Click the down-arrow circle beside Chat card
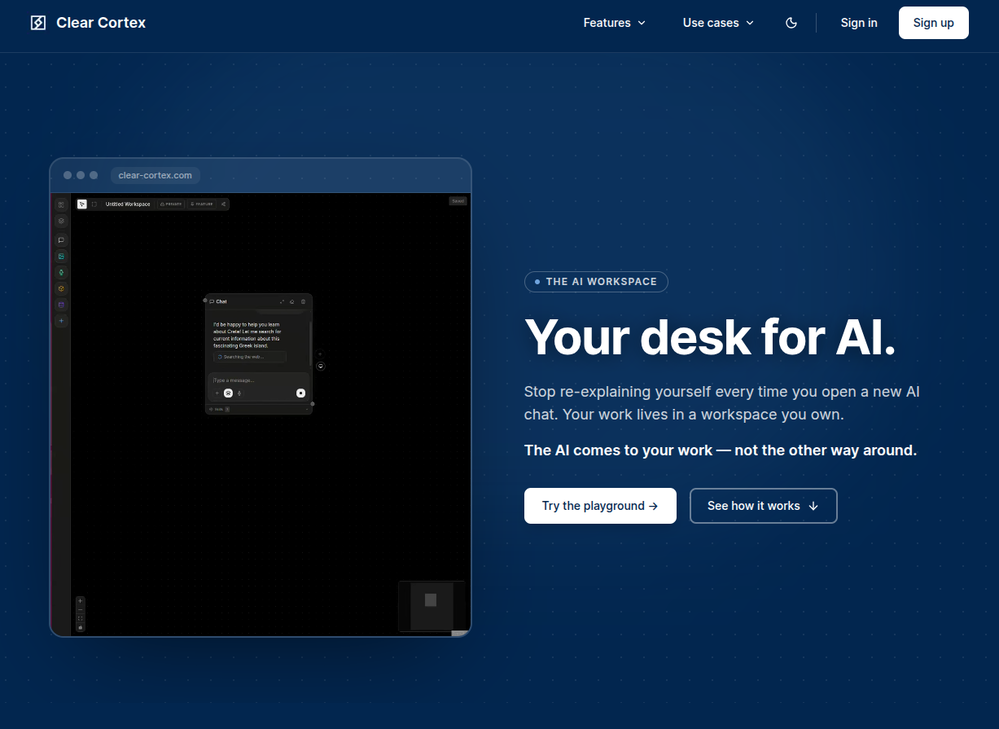Image resolution: width=999 pixels, height=729 pixels. coord(320,366)
